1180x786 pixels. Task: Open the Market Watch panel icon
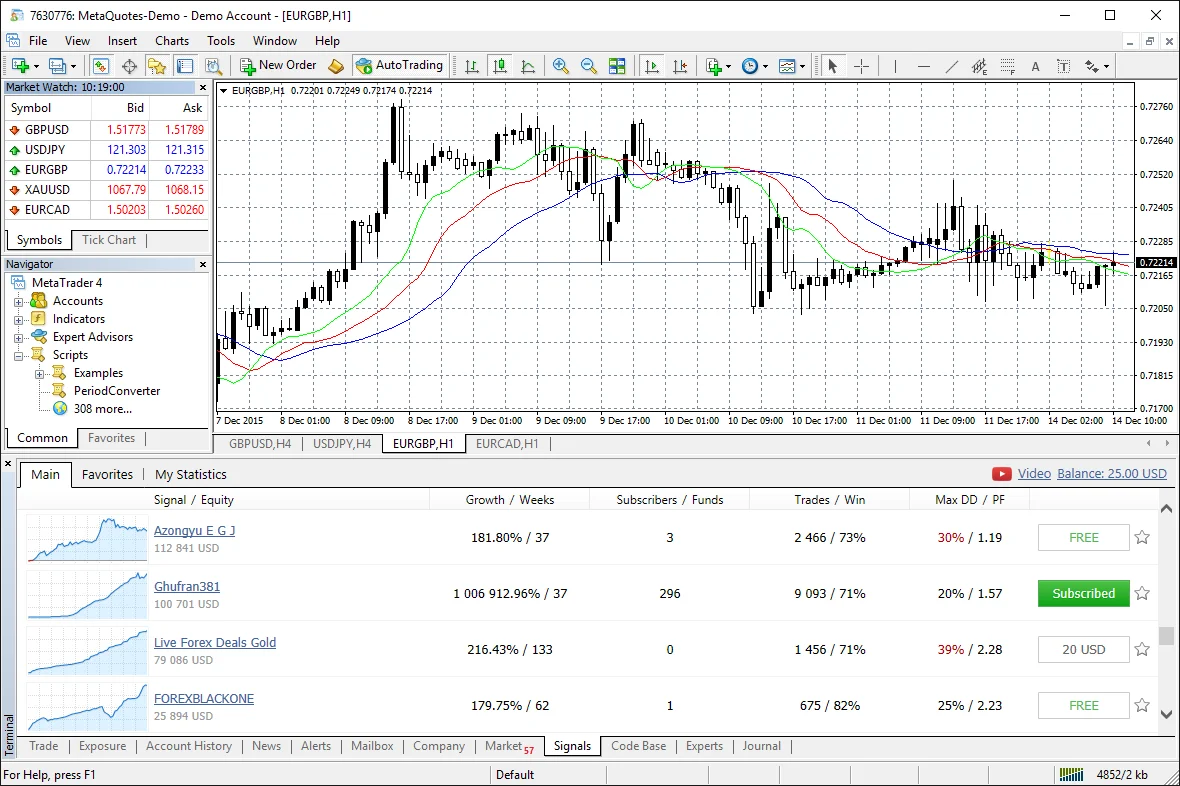[x=100, y=65]
